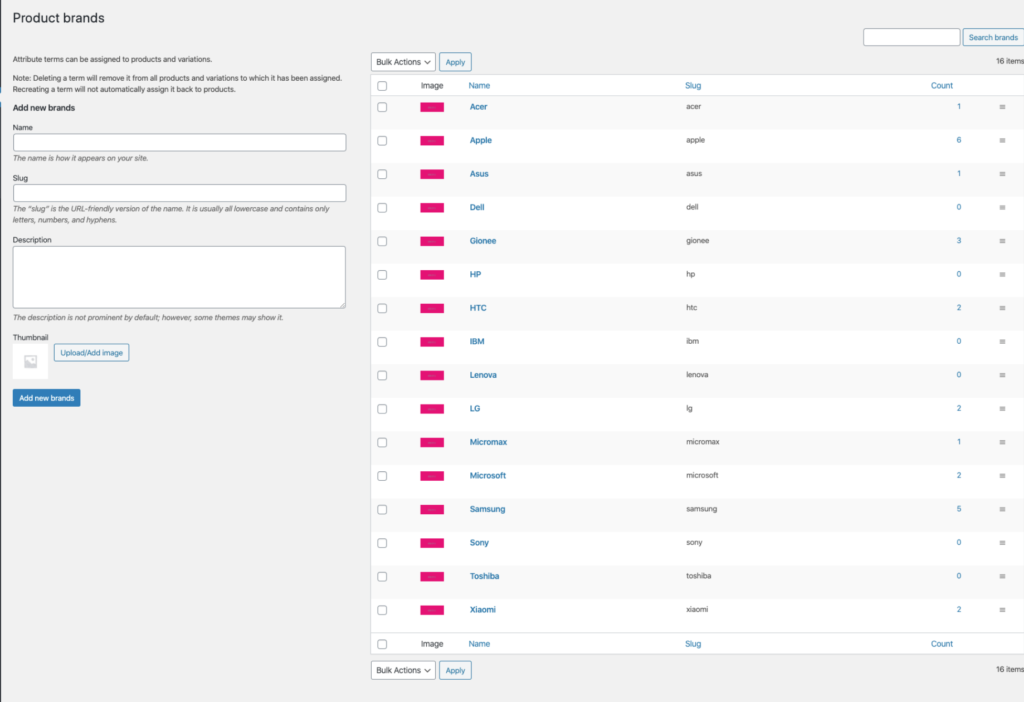Check the Toshiba row checkbox
Viewport: 1024px width, 702px height.
(382, 577)
